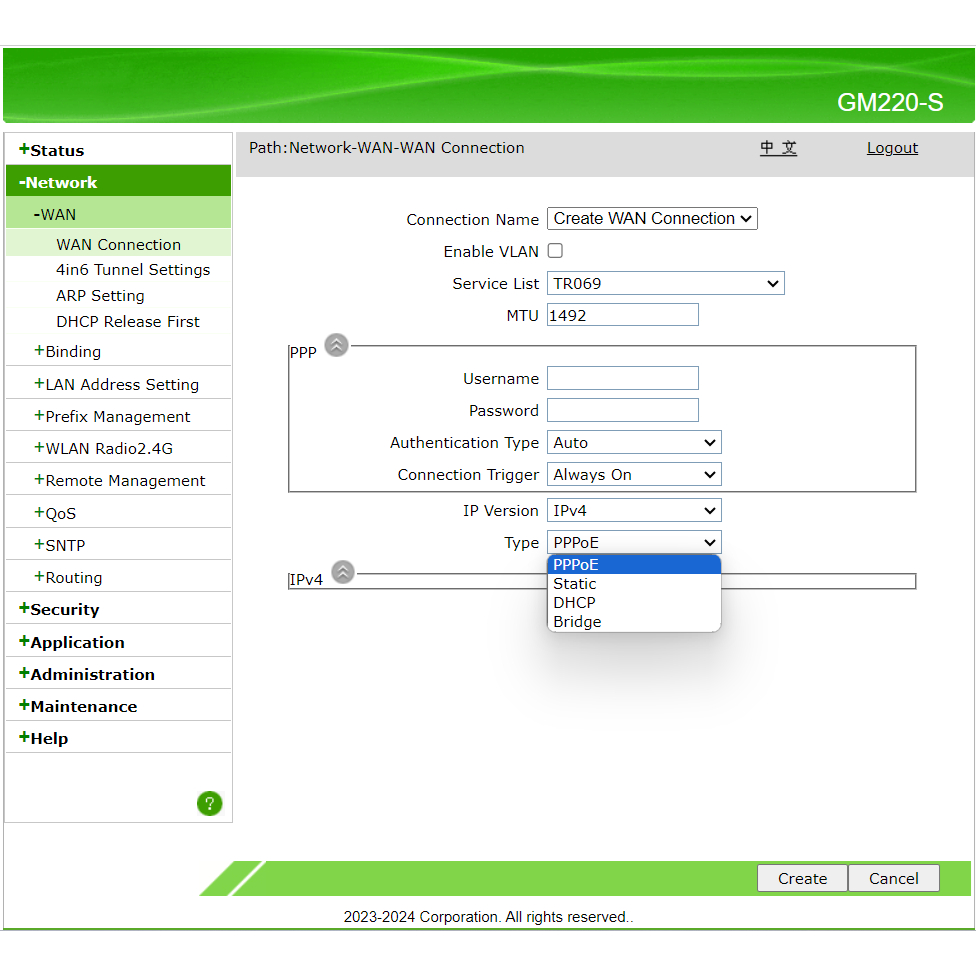Click the Logout link

892,148
